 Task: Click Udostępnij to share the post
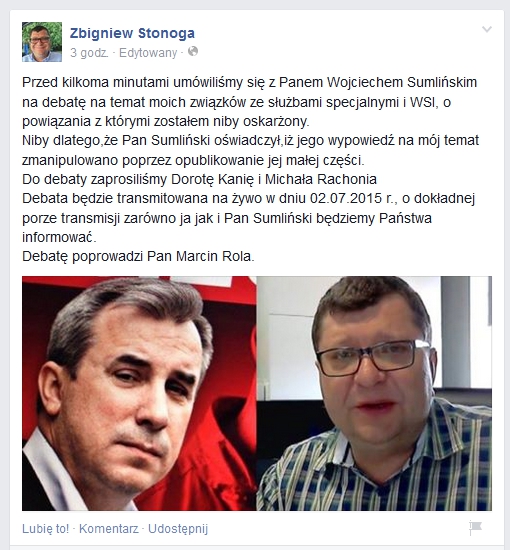178,529
